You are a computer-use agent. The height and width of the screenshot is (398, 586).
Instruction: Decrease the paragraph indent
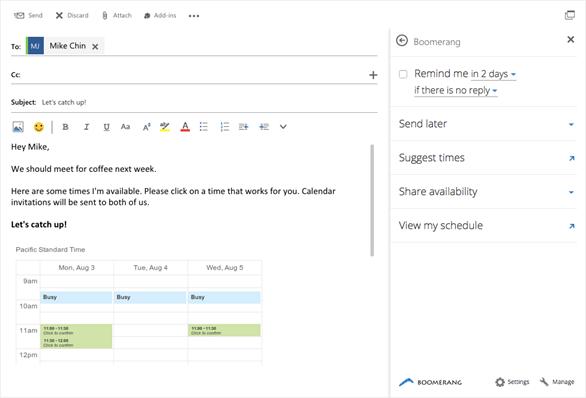(243, 127)
